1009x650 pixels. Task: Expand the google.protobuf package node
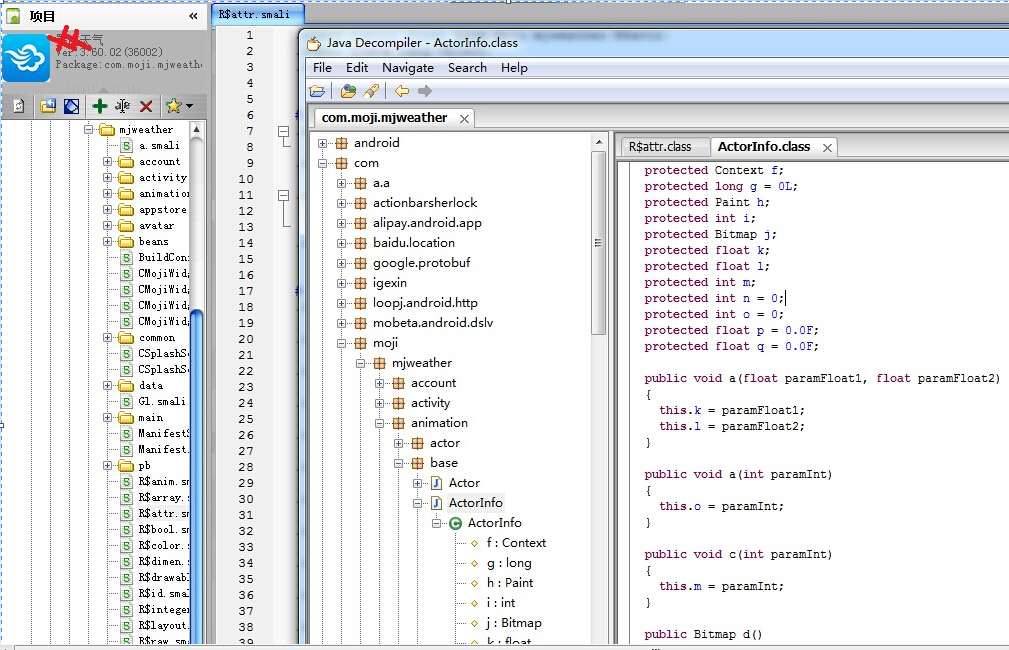click(x=342, y=263)
